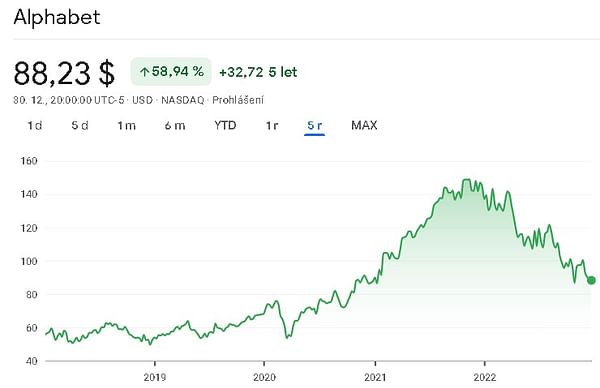Viewport: 600px width, 388px height.
Task: Click the selected 5 r tab
Action: [315, 126]
